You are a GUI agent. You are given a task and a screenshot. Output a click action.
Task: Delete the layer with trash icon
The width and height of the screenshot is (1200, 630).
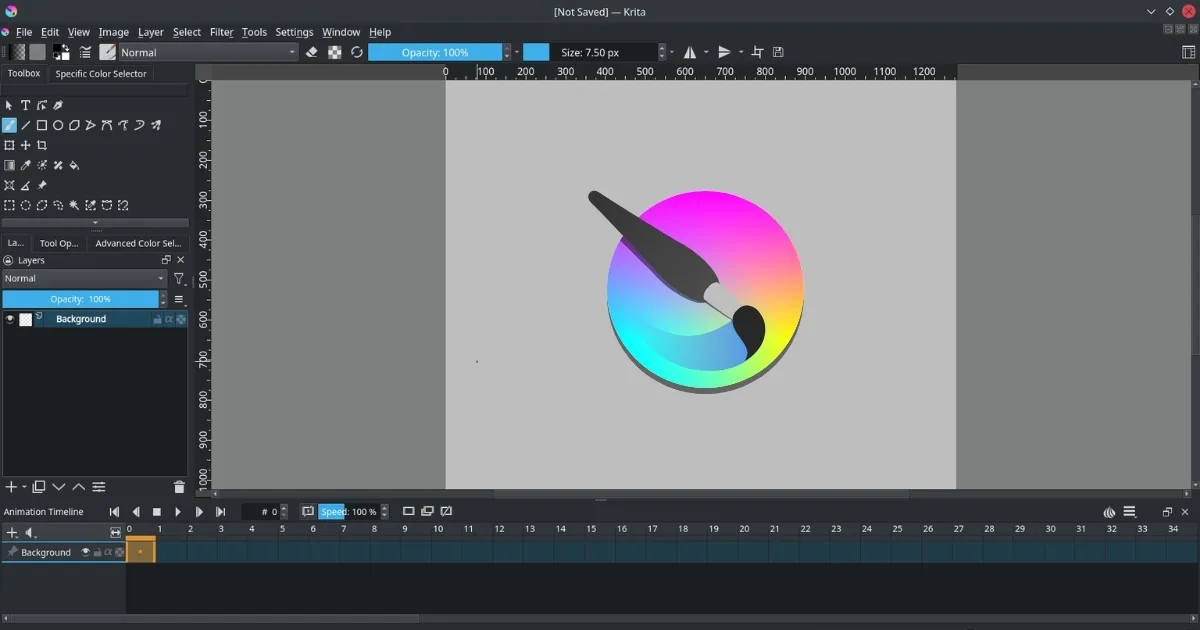click(x=179, y=487)
